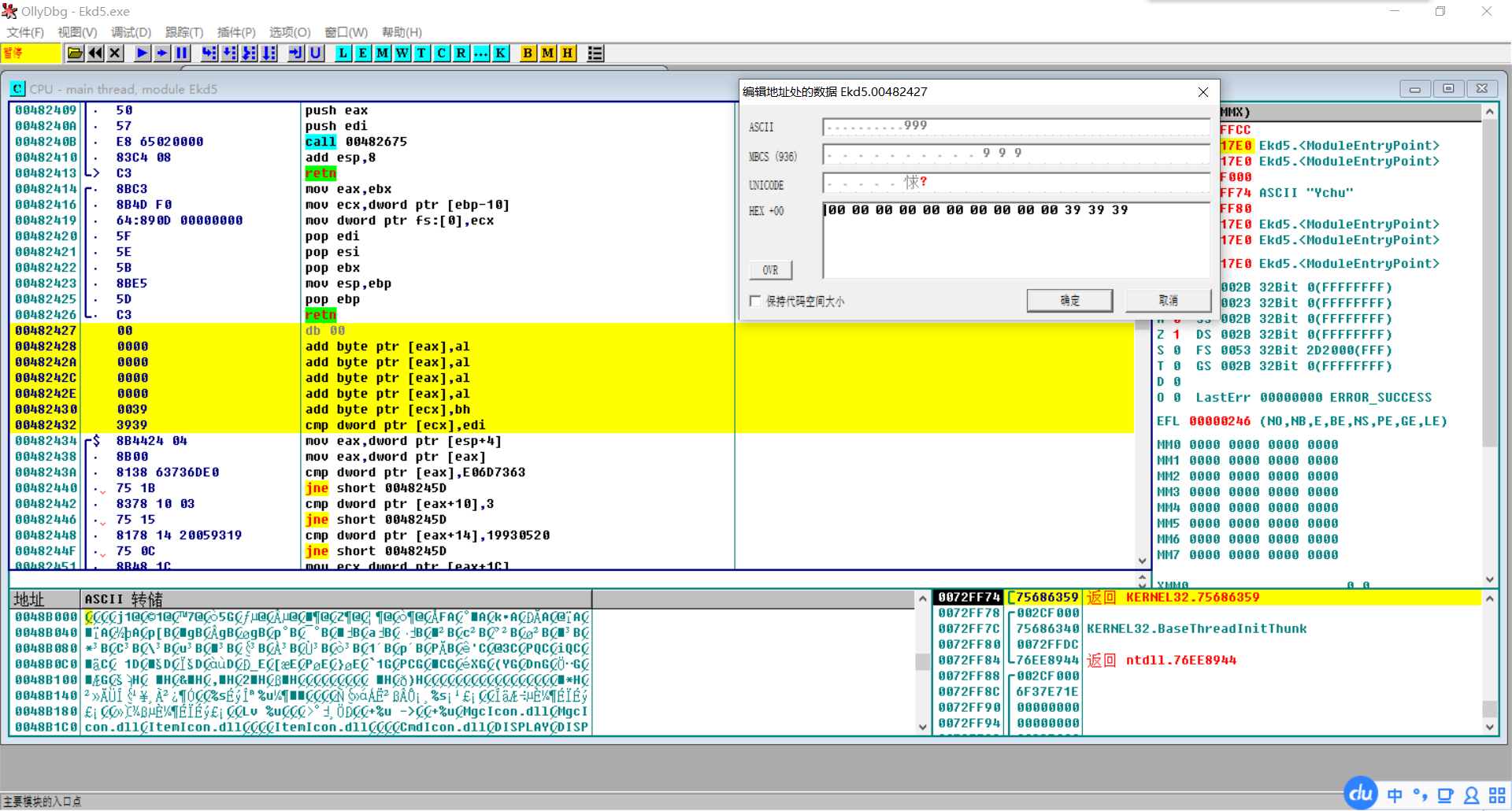Open the 插件(P) menu
1512x811 pixels.
pos(236,32)
